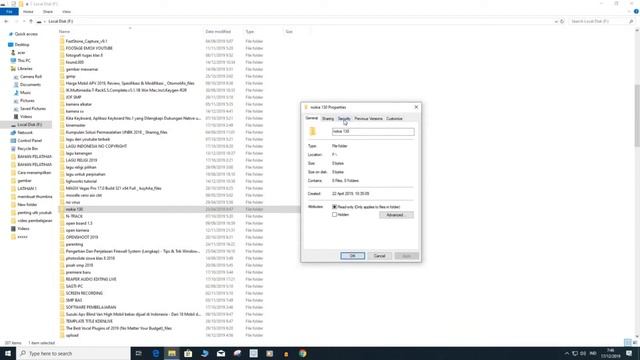Select the found.000 folder

[x=75, y=62]
